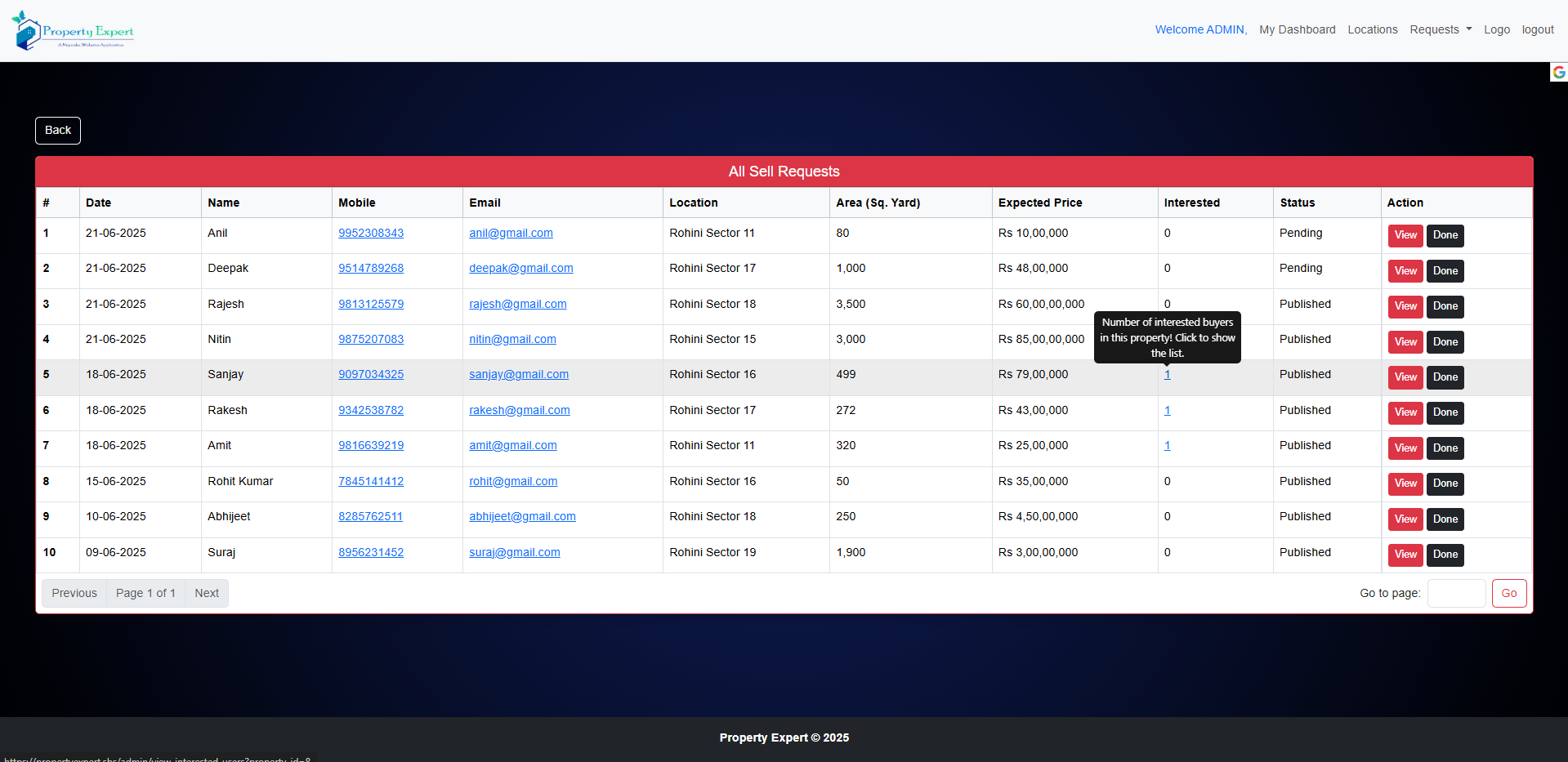Click the Go to page input field
Viewport: 1568px width, 762px height.
pyautogui.click(x=1455, y=593)
